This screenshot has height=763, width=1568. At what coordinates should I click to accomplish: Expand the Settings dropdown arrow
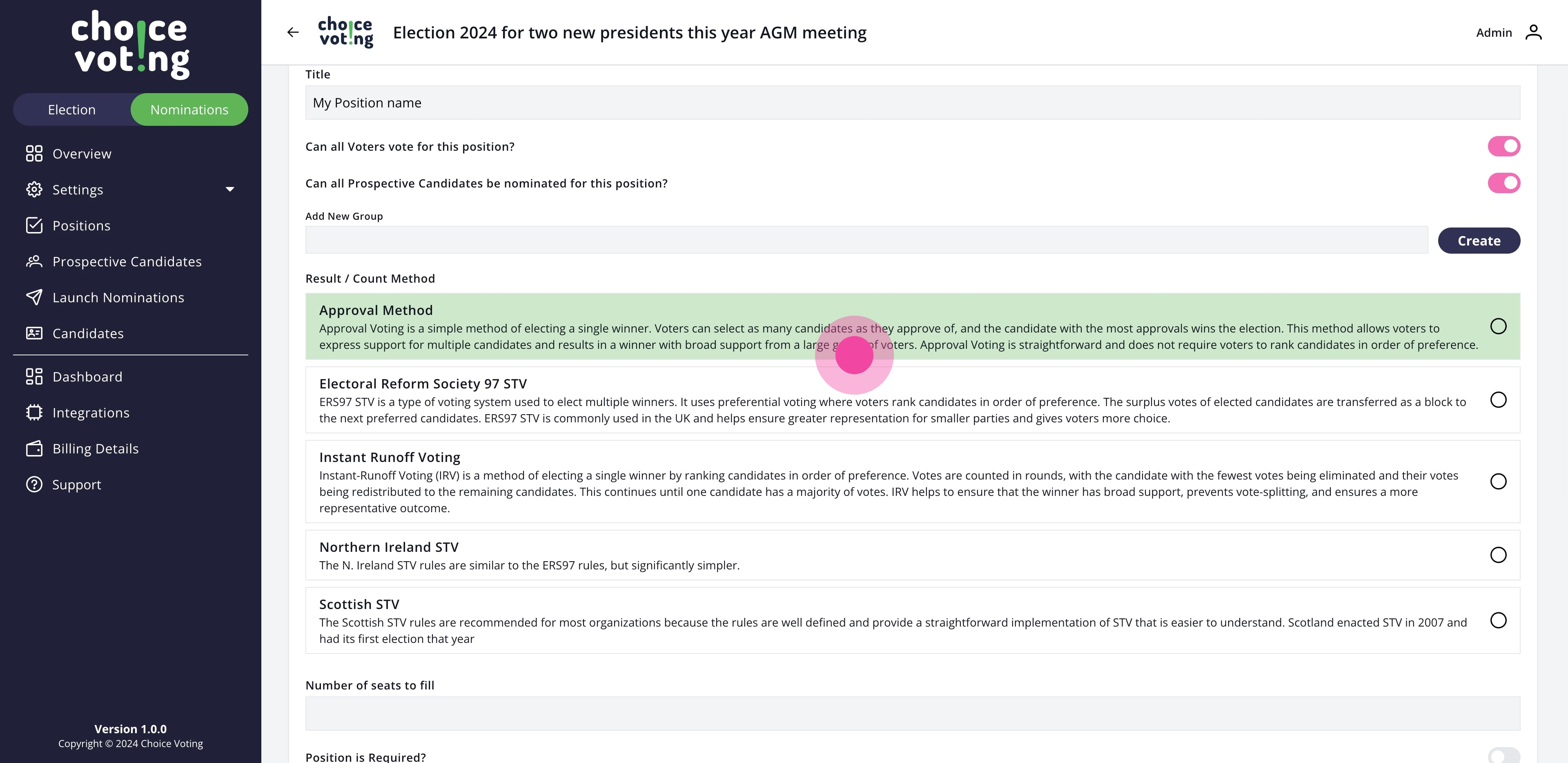coord(230,190)
